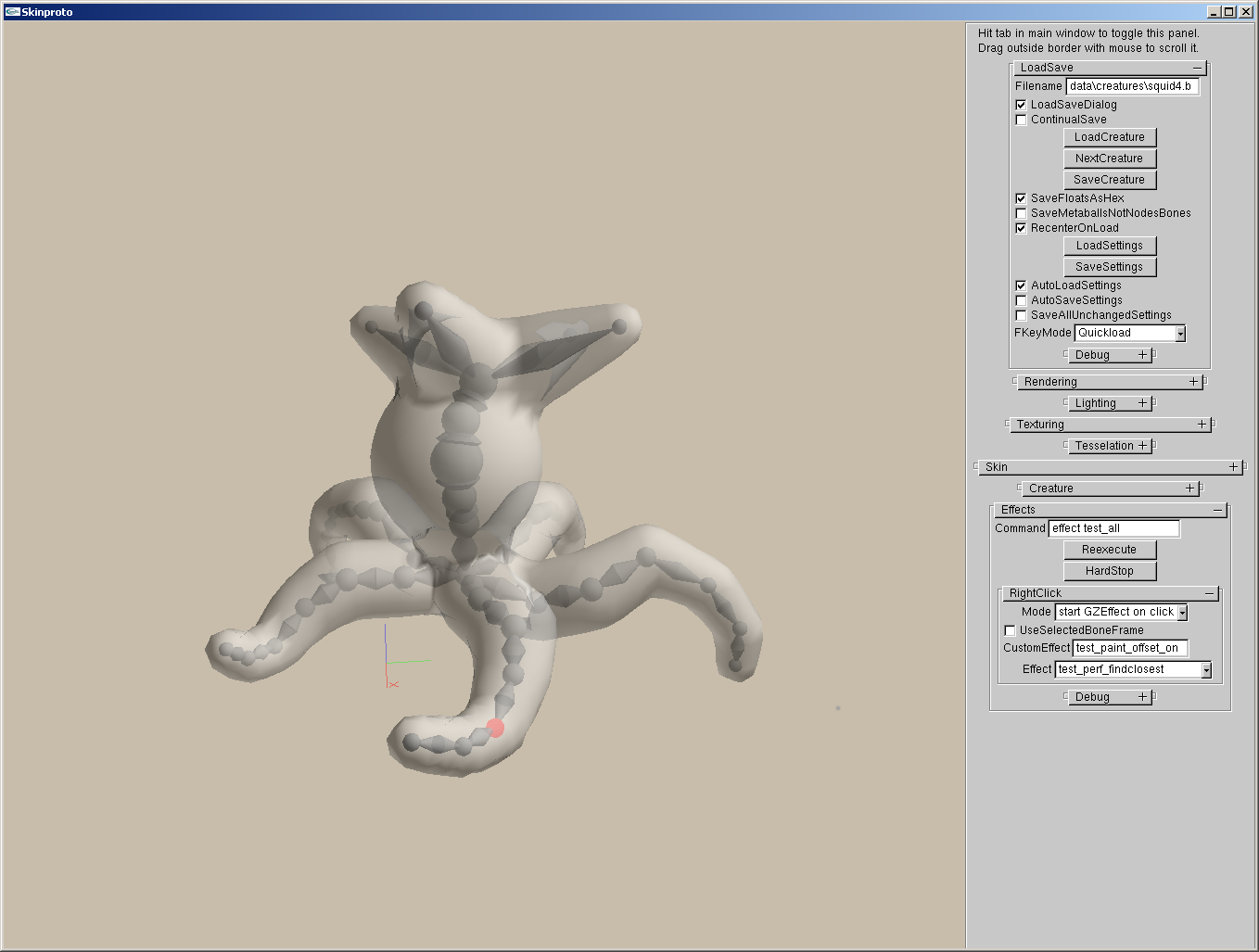Open the Effect test_perf_findclosest dropdown
The image size is (1259, 952).
[1206, 670]
